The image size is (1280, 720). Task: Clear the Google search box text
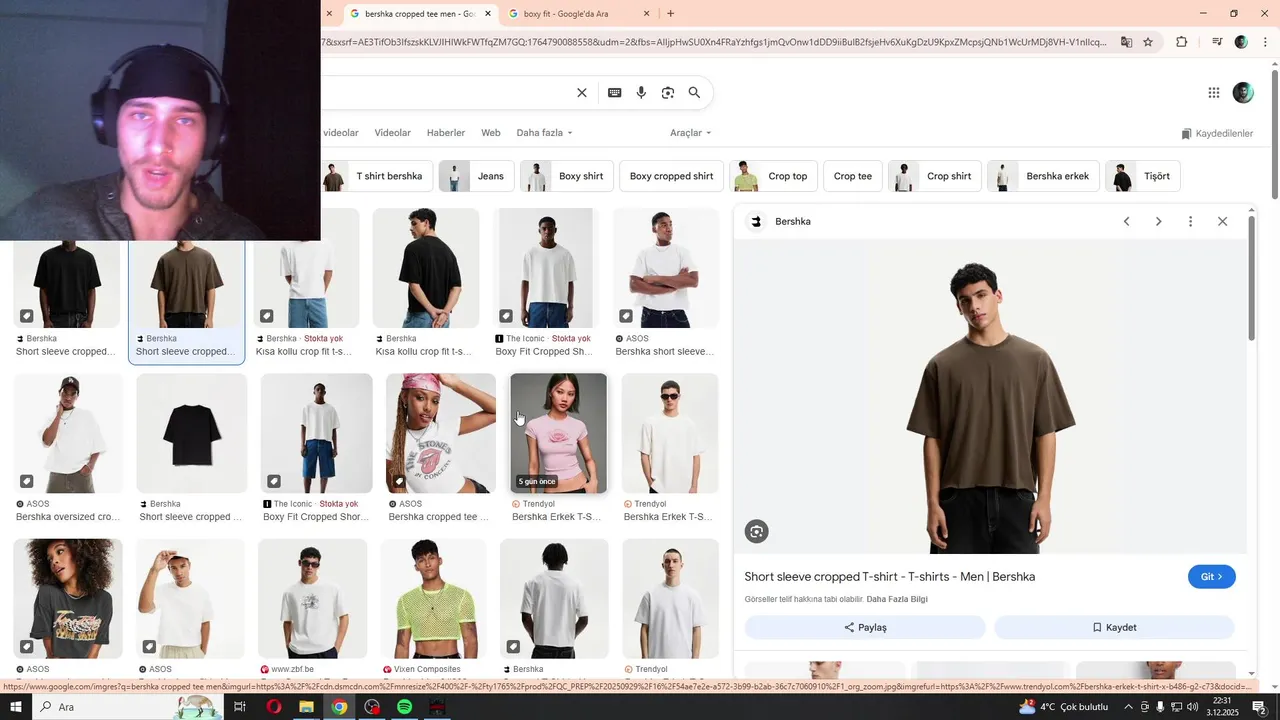(582, 93)
